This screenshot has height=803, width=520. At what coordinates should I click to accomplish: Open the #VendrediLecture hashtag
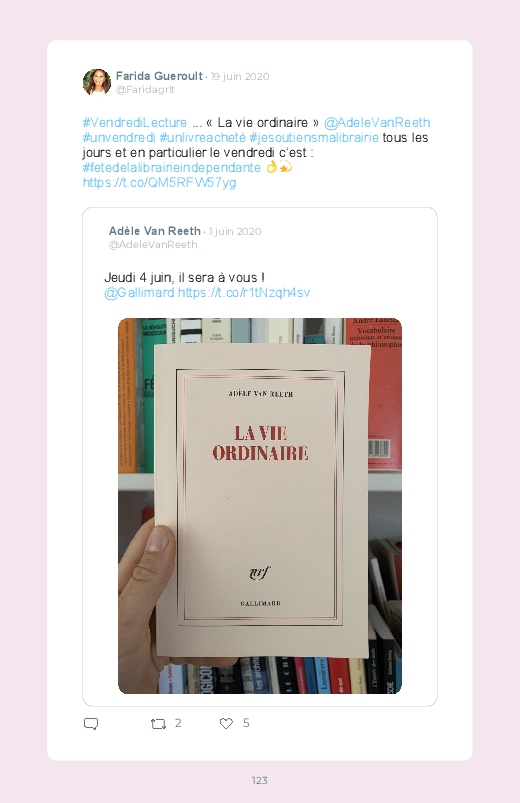click(x=135, y=123)
